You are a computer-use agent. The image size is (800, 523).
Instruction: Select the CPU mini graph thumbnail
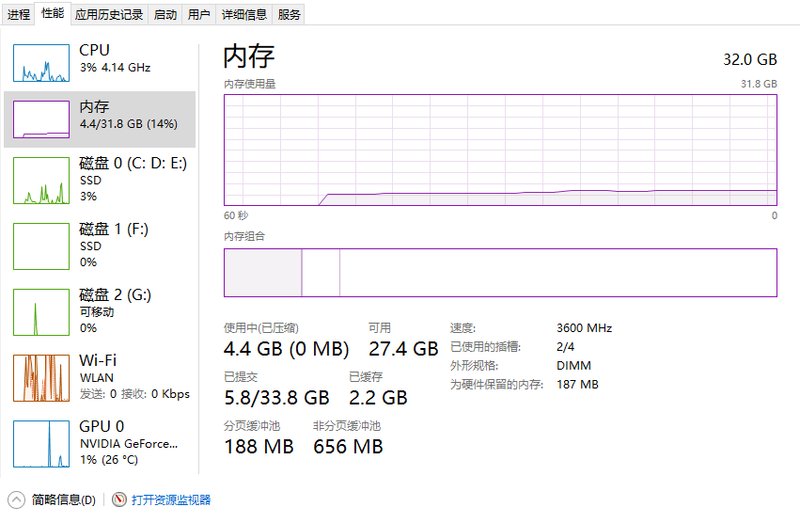(x=41, y=63)
